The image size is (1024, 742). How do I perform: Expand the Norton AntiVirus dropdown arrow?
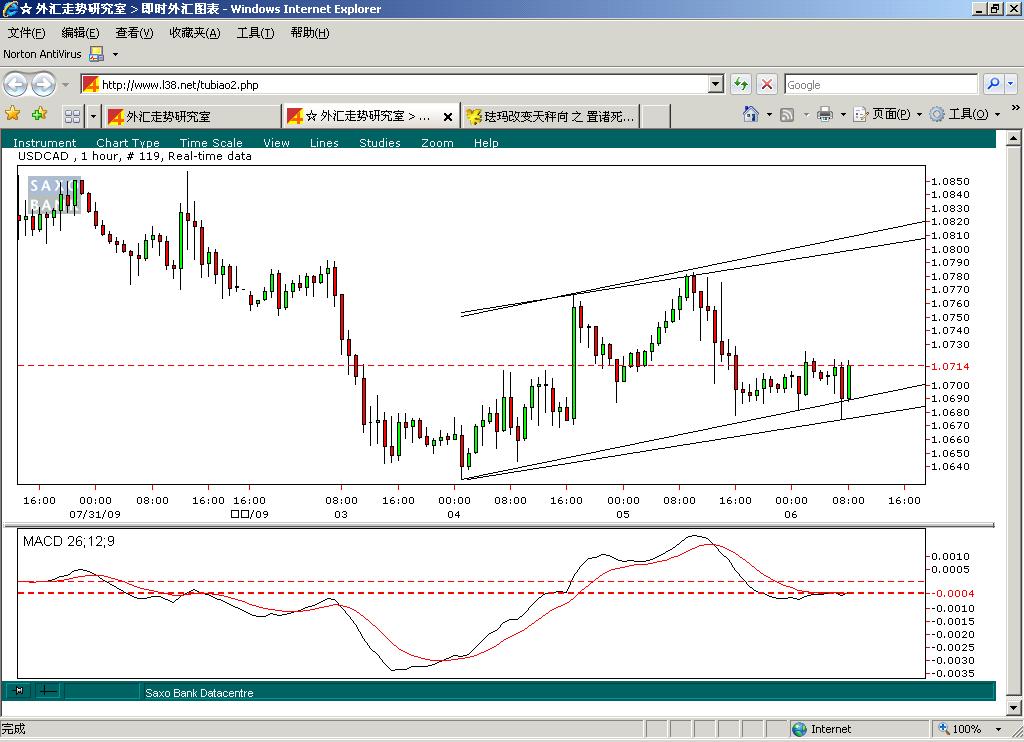[116, 54]
